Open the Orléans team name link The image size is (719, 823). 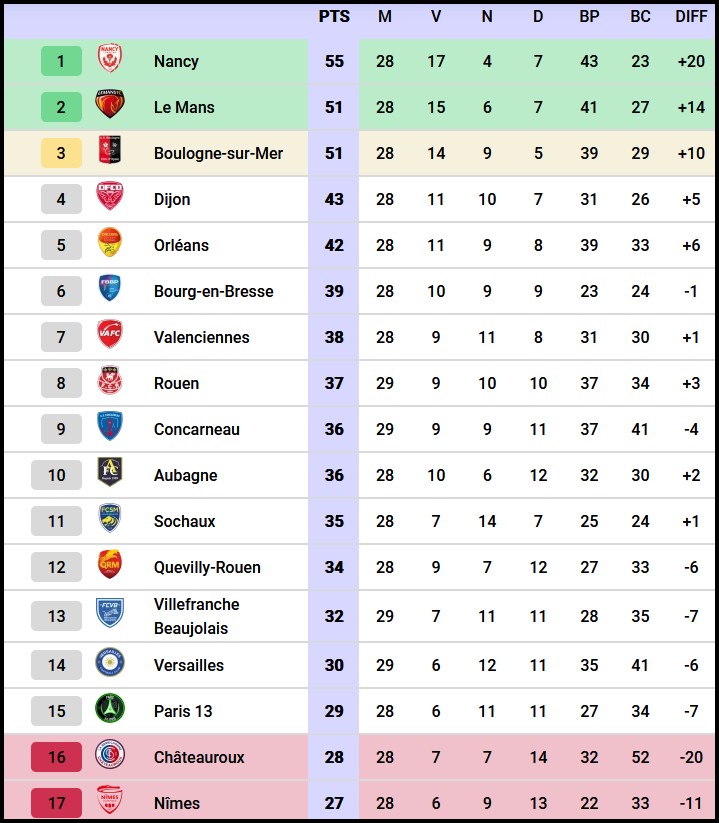tap(181, 245)
